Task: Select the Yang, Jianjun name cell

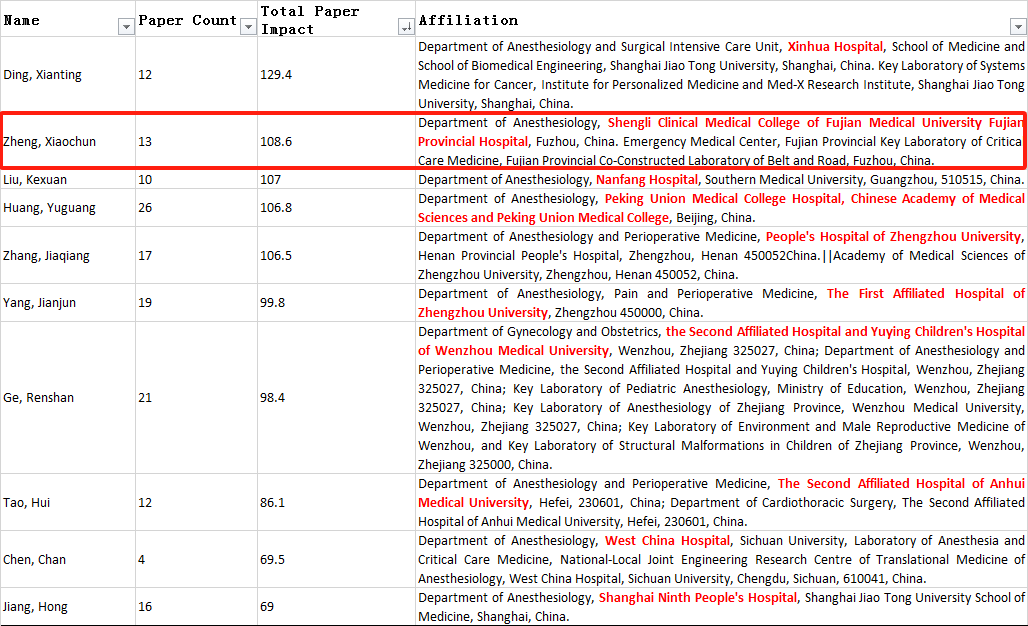Action: 40,303
